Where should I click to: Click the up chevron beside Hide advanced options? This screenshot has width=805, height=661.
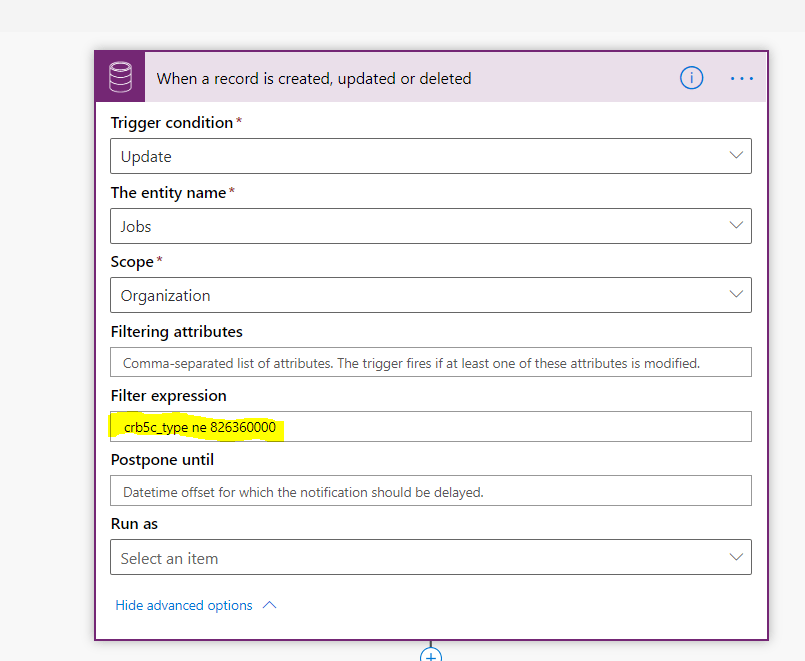click(269, 605)
